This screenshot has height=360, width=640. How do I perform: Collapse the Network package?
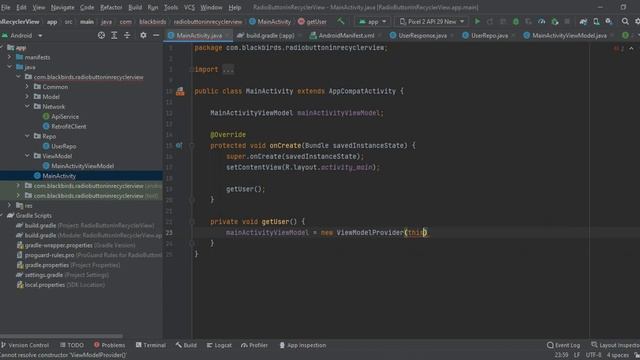(27, 107)
